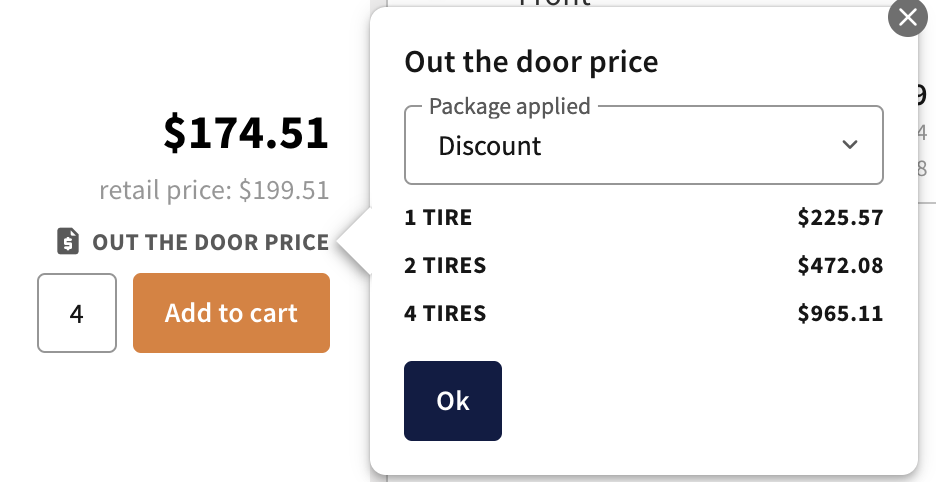Click the popup's triangular pointer arrow

tap(355, 241)
